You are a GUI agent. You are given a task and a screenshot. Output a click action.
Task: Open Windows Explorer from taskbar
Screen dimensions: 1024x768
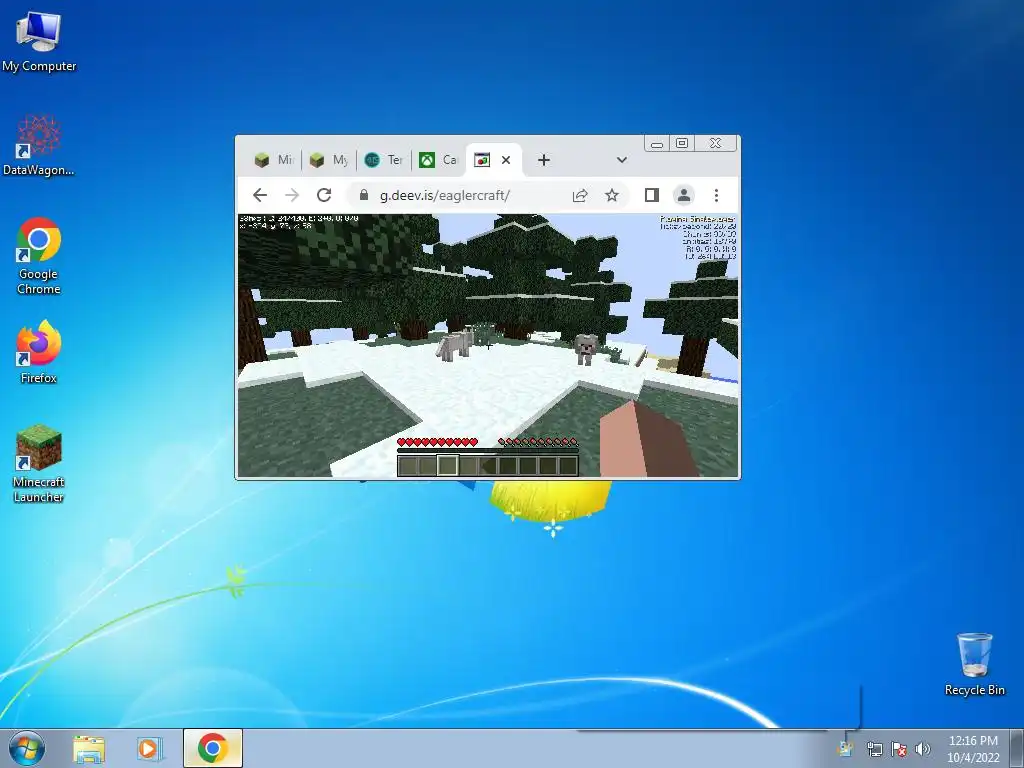89,748
